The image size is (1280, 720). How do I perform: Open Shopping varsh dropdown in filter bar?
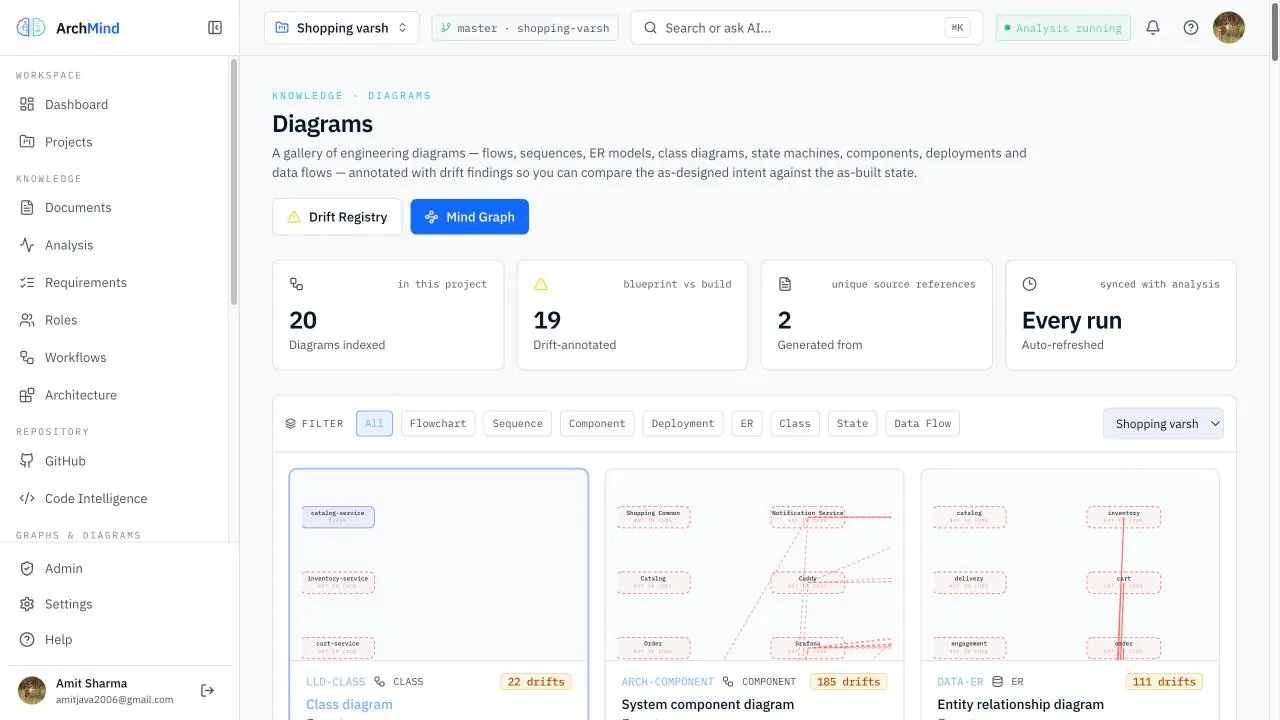pyautogui.click(x=1163, y=424)
